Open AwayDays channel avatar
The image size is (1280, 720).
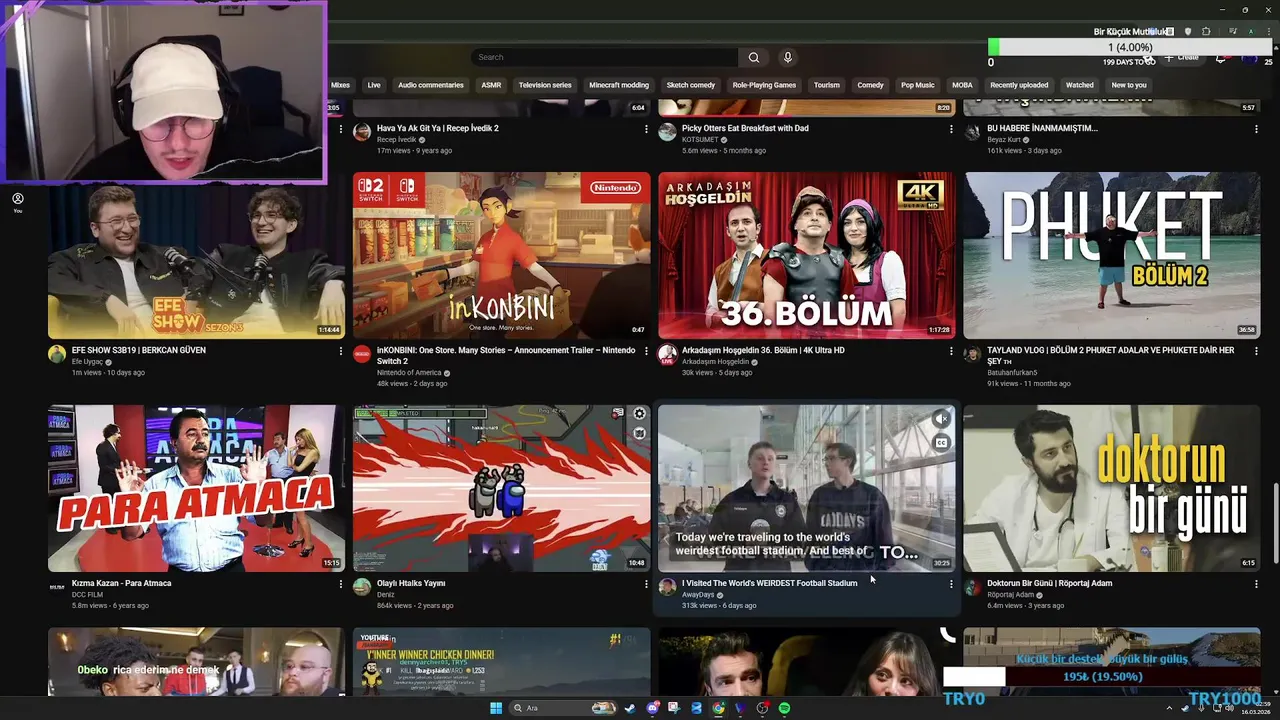coord(667,587)
